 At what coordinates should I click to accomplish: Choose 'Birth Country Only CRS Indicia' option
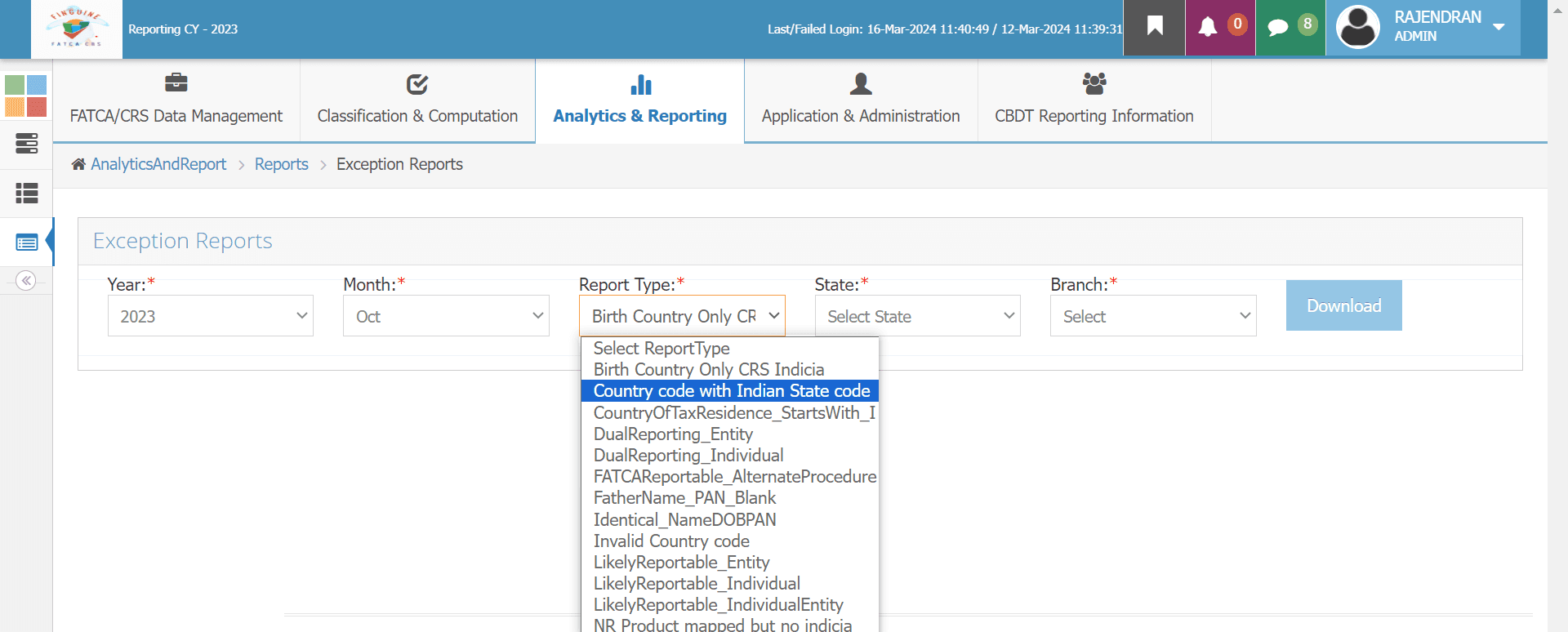(729, 370)
